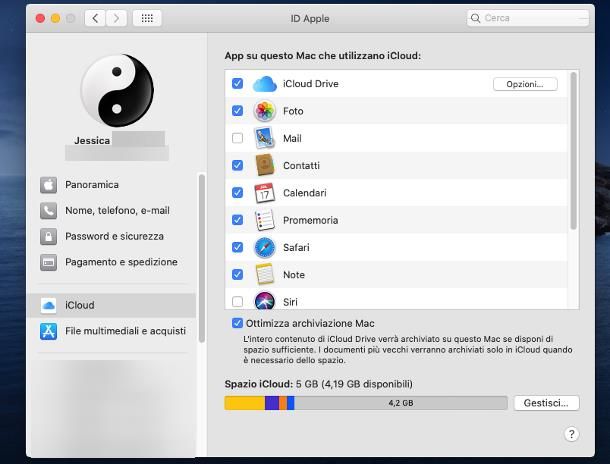Uncheck the Foto checkbox
Image resolution: width=610 pixels, height=464 pixels.
tap(237, 111)
